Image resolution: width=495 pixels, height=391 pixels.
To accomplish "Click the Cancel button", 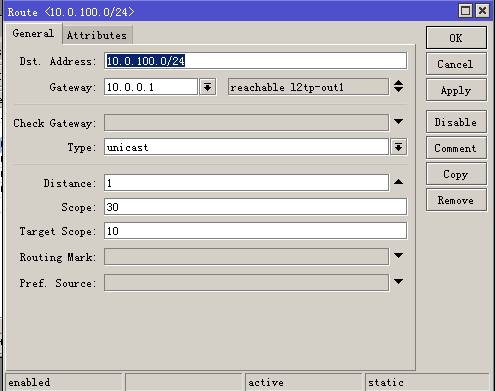I will (x=456, y=64).
